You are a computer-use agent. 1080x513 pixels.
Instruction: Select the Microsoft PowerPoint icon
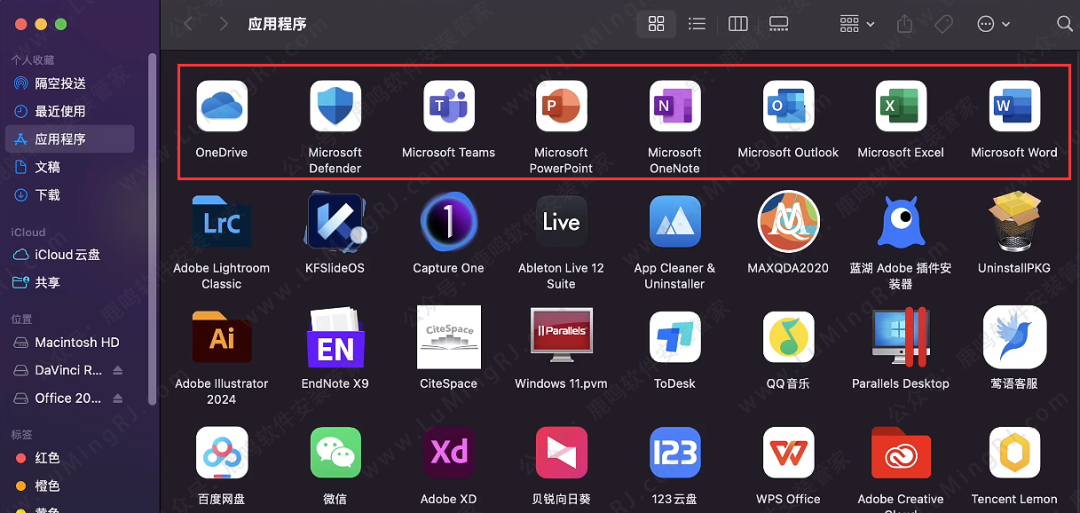click(561, 106)
